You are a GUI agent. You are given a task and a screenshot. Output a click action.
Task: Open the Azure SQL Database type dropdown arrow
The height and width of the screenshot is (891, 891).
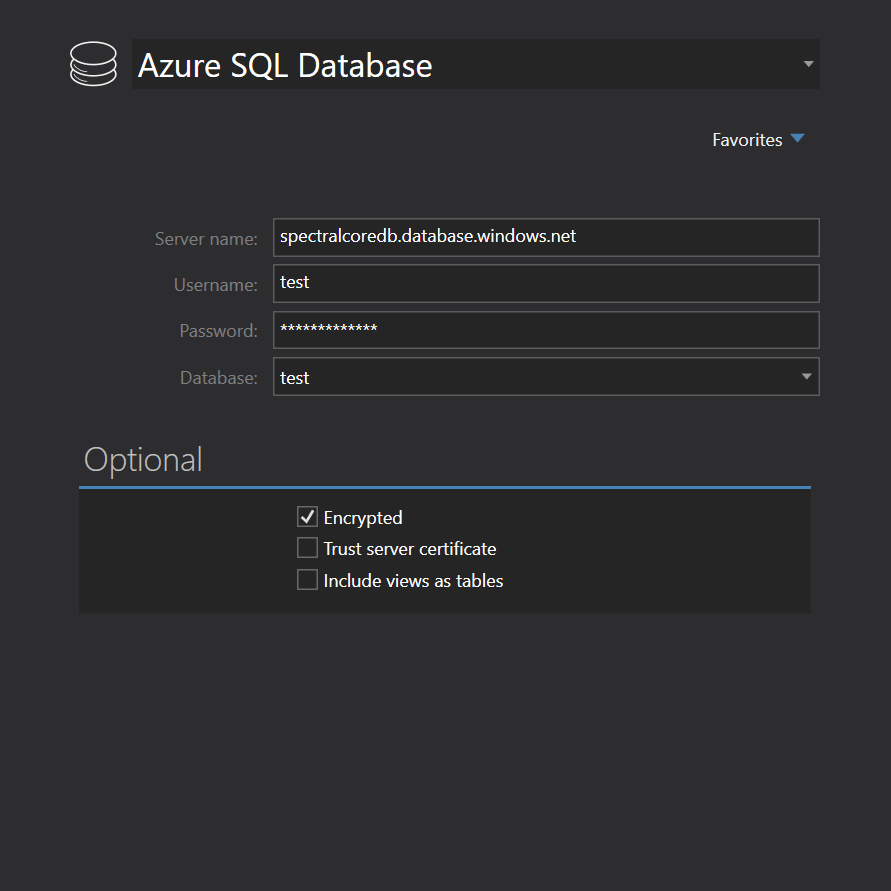click(808, 64)
